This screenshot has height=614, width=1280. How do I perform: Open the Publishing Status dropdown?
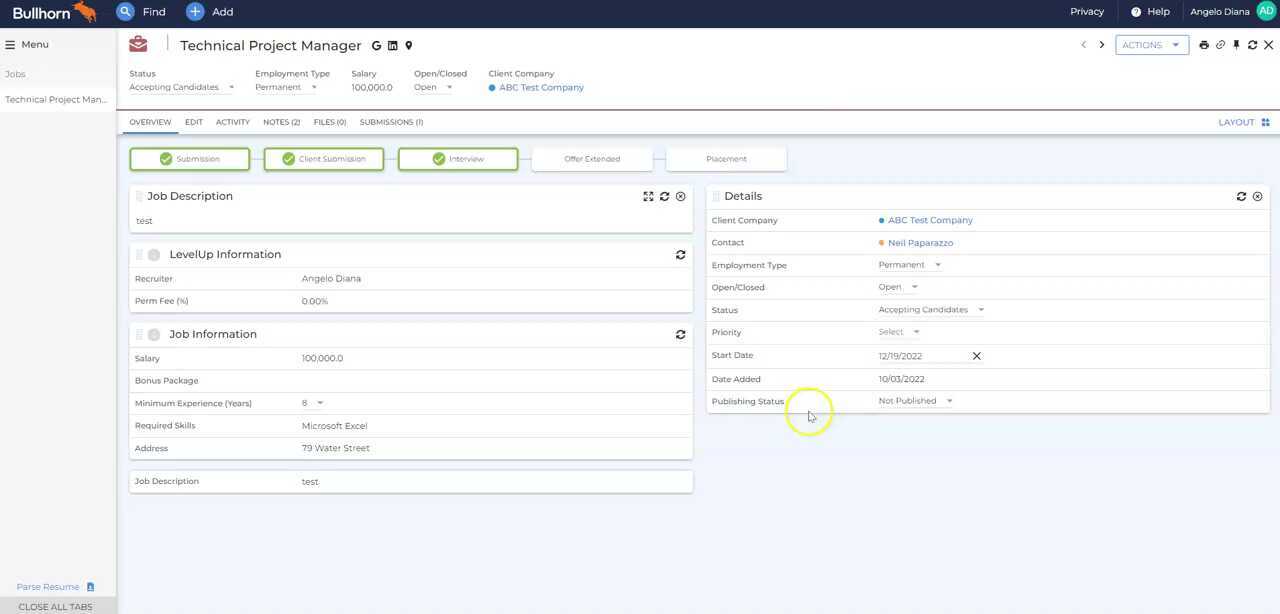point(948,400)
